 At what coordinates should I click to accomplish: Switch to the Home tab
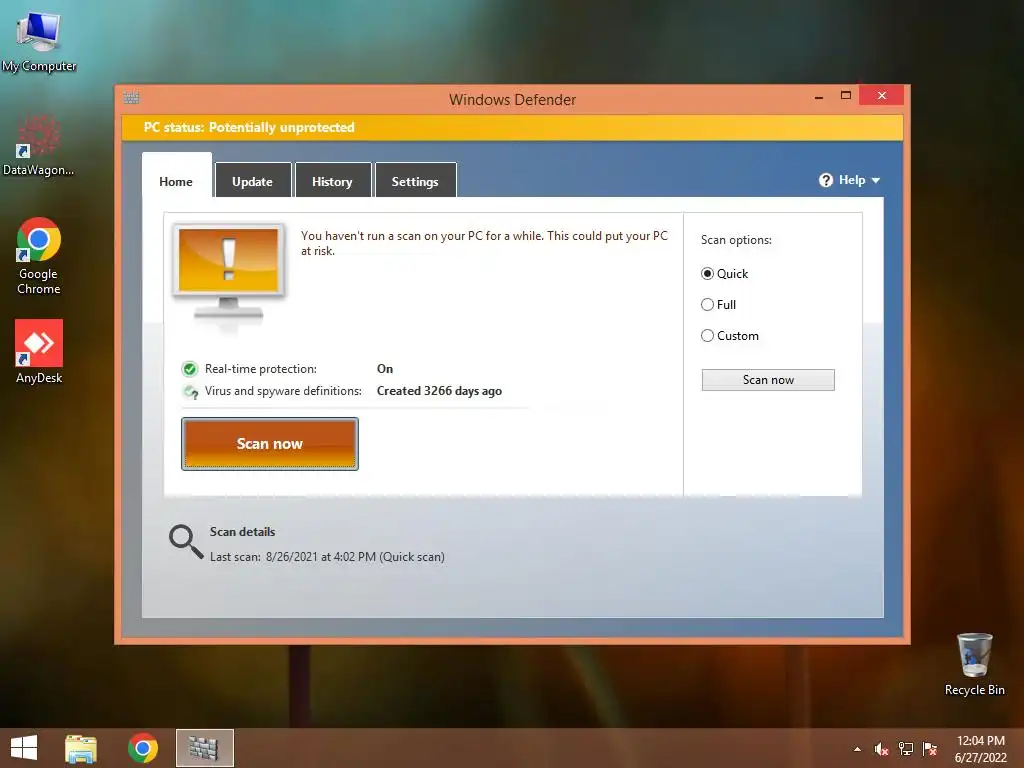[176, 181]
